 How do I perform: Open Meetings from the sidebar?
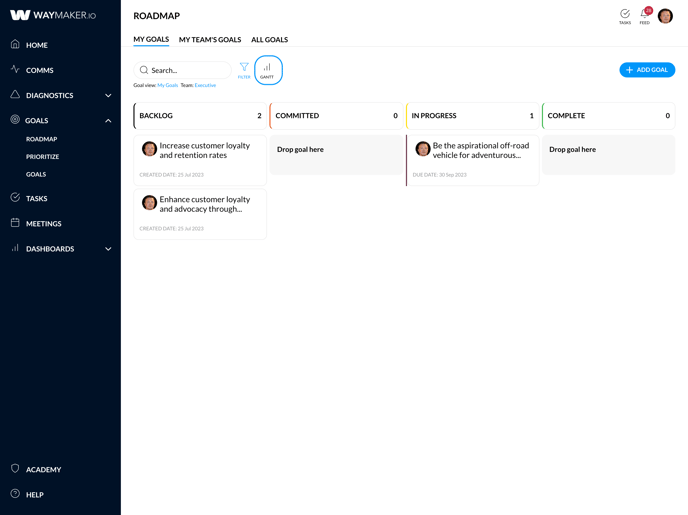point(43,224)
